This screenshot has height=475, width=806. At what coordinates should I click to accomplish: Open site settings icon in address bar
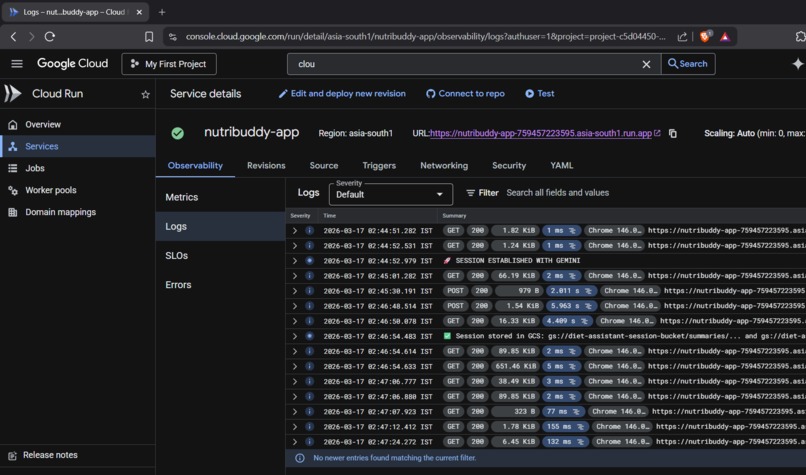(173, 36)
